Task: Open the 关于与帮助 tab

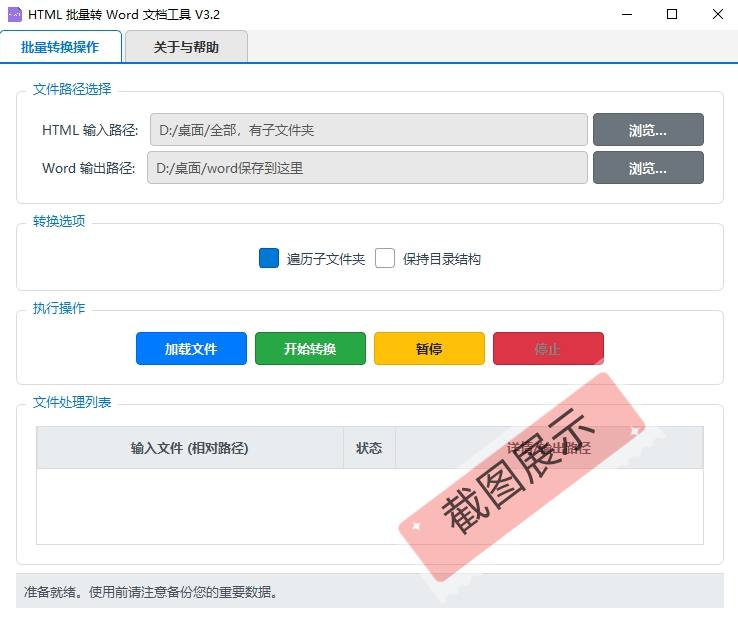Action: [x=186, y=47]
